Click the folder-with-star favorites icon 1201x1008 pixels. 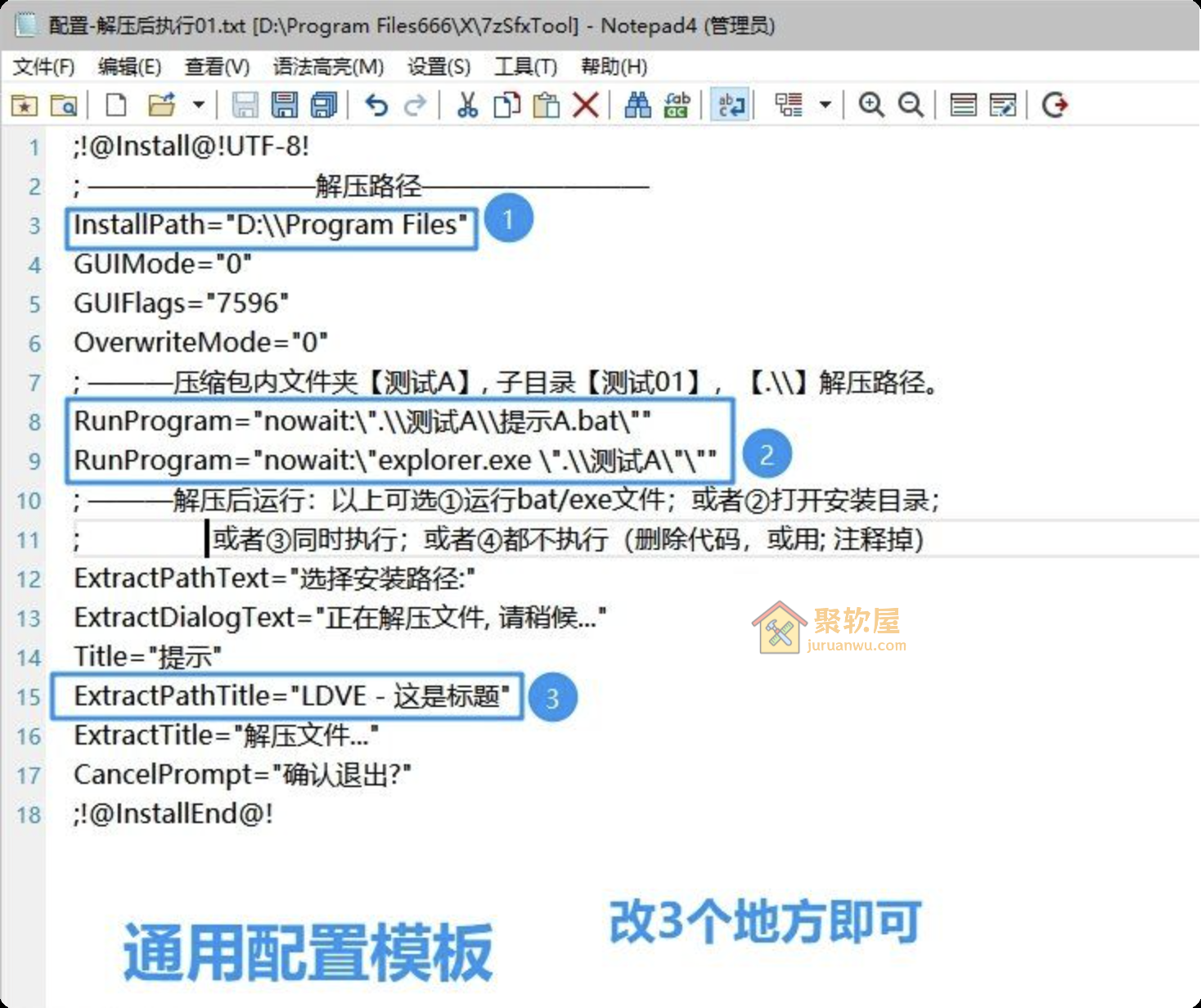pos(25,105)
